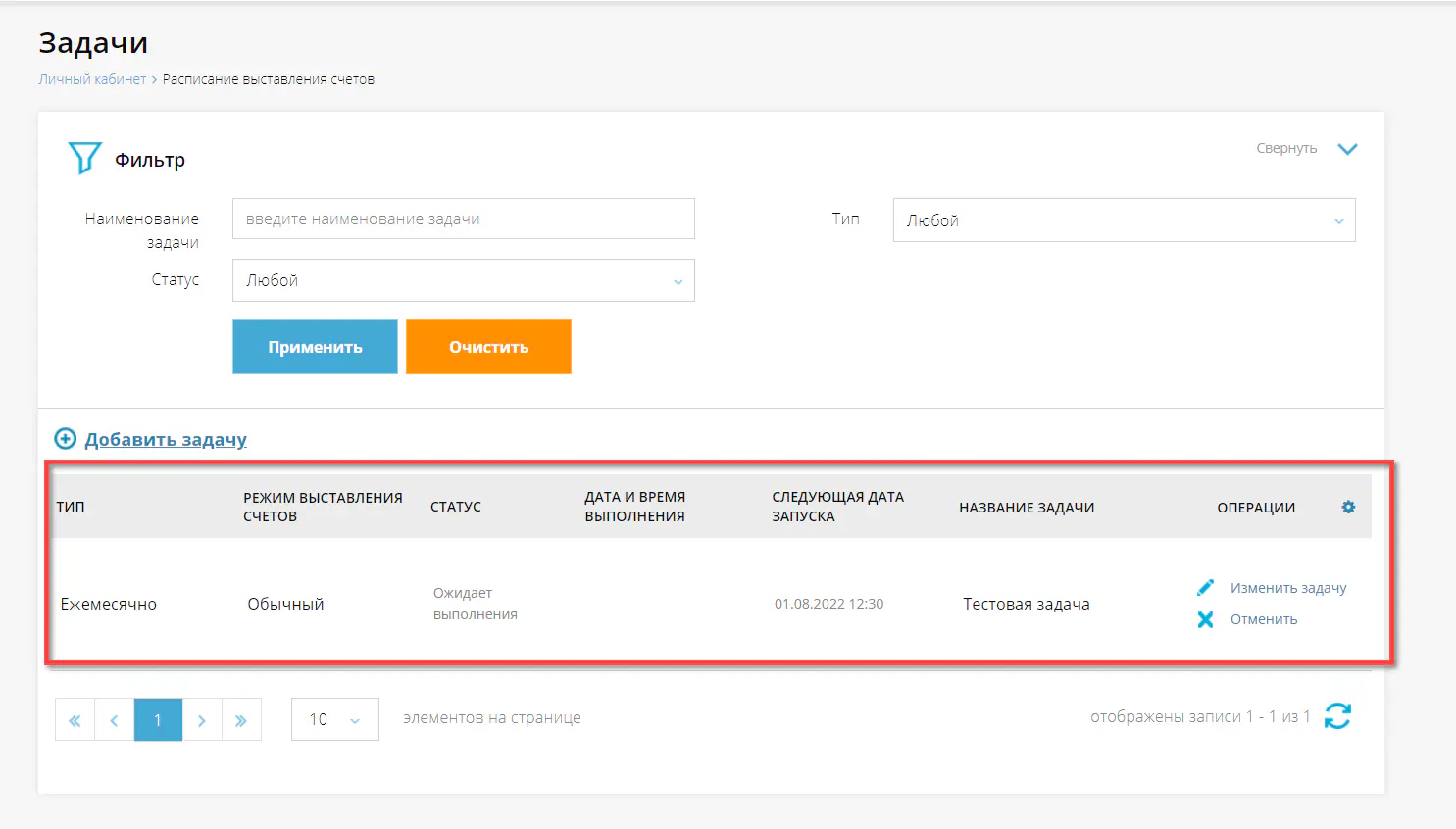
Task: Open the Тип dropdown
Action: 1124,220
